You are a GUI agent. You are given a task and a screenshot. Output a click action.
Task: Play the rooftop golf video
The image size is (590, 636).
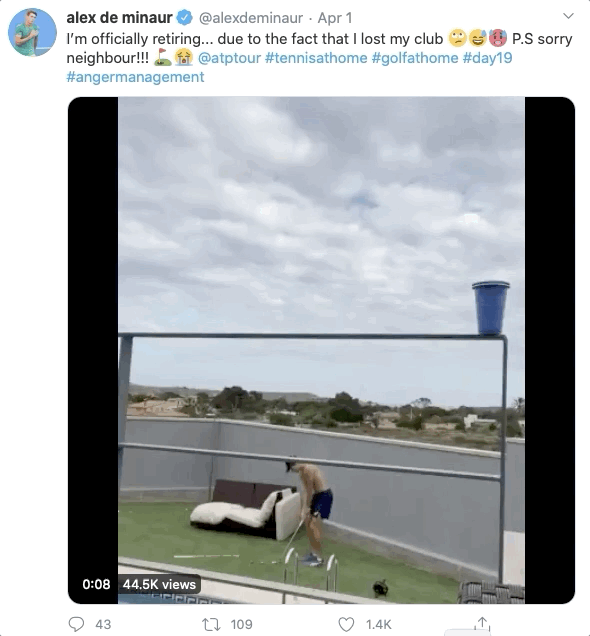pyautogui.click(x=321, y=350)
